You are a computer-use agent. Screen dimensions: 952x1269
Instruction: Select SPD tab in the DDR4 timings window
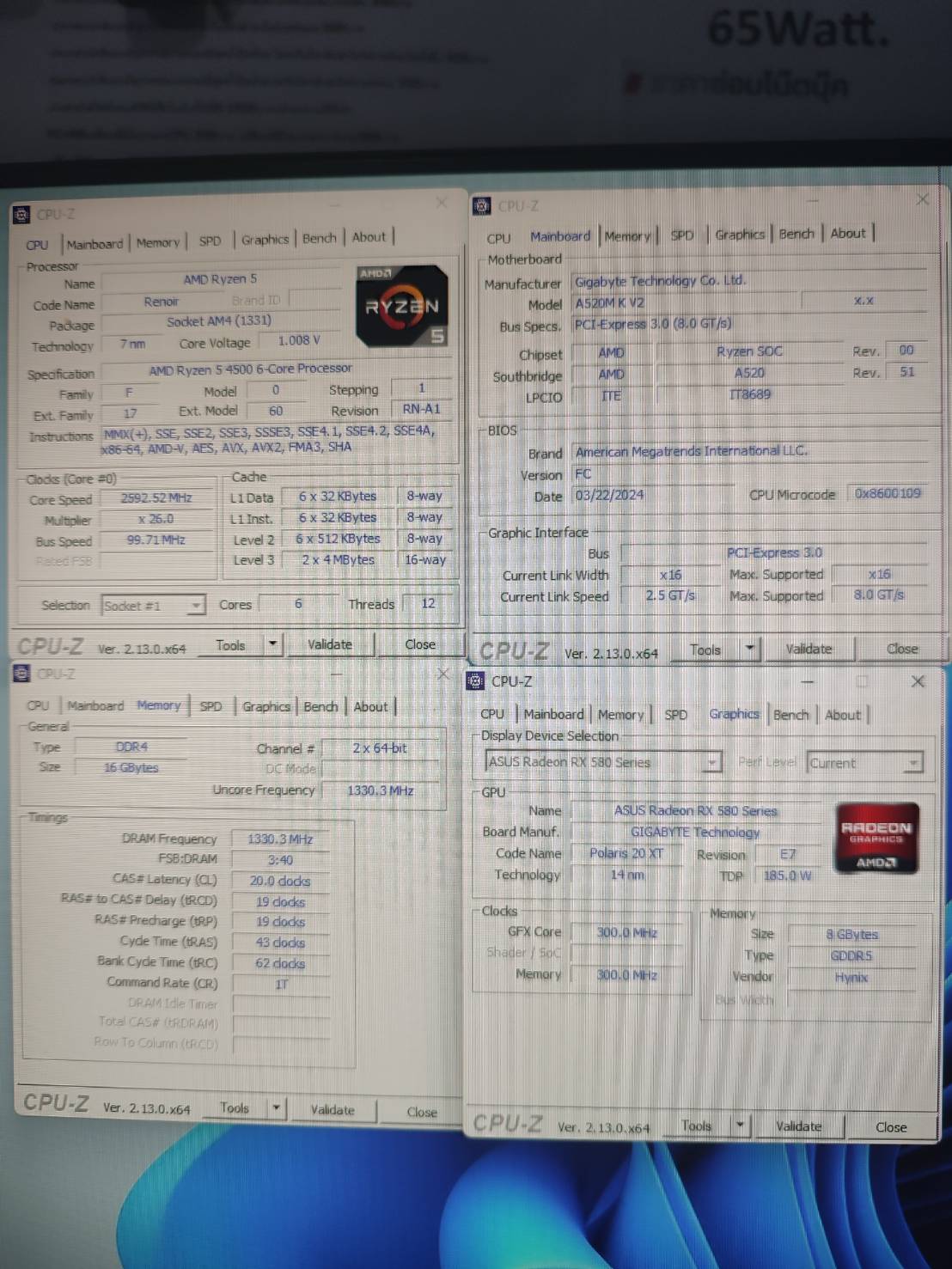[x=211, y=706]
